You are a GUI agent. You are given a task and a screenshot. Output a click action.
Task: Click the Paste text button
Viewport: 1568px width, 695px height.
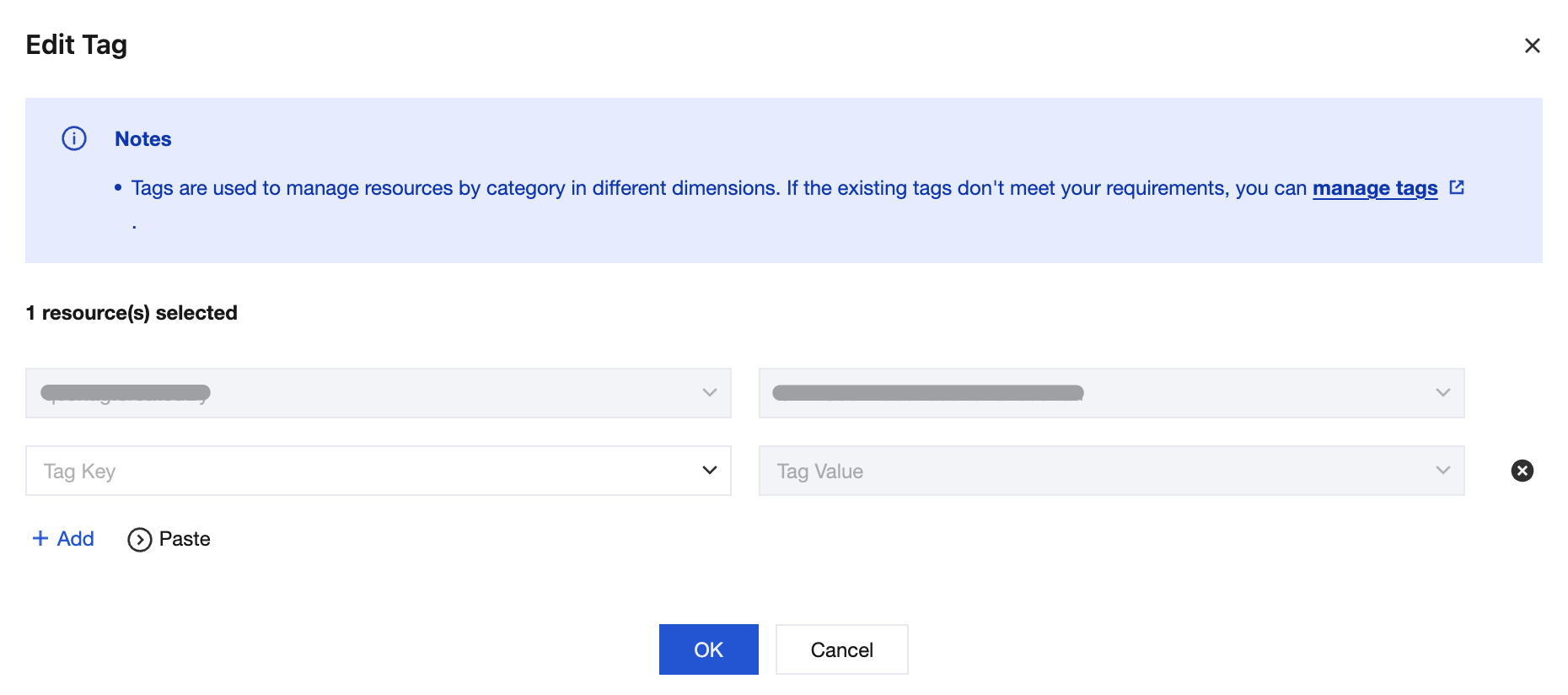185,539
